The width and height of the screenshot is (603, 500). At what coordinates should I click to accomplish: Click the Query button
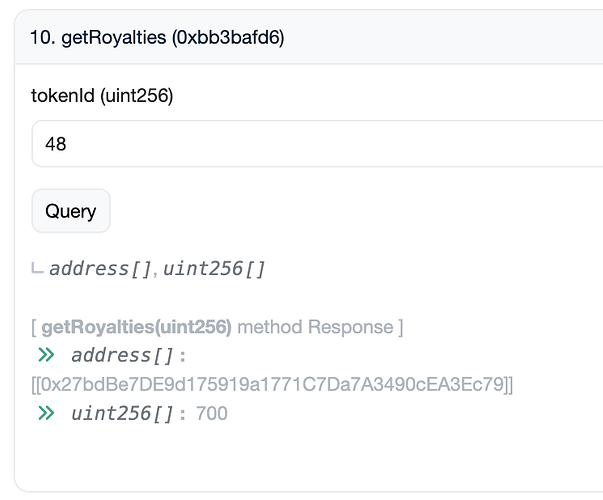(x=71, y=211)
